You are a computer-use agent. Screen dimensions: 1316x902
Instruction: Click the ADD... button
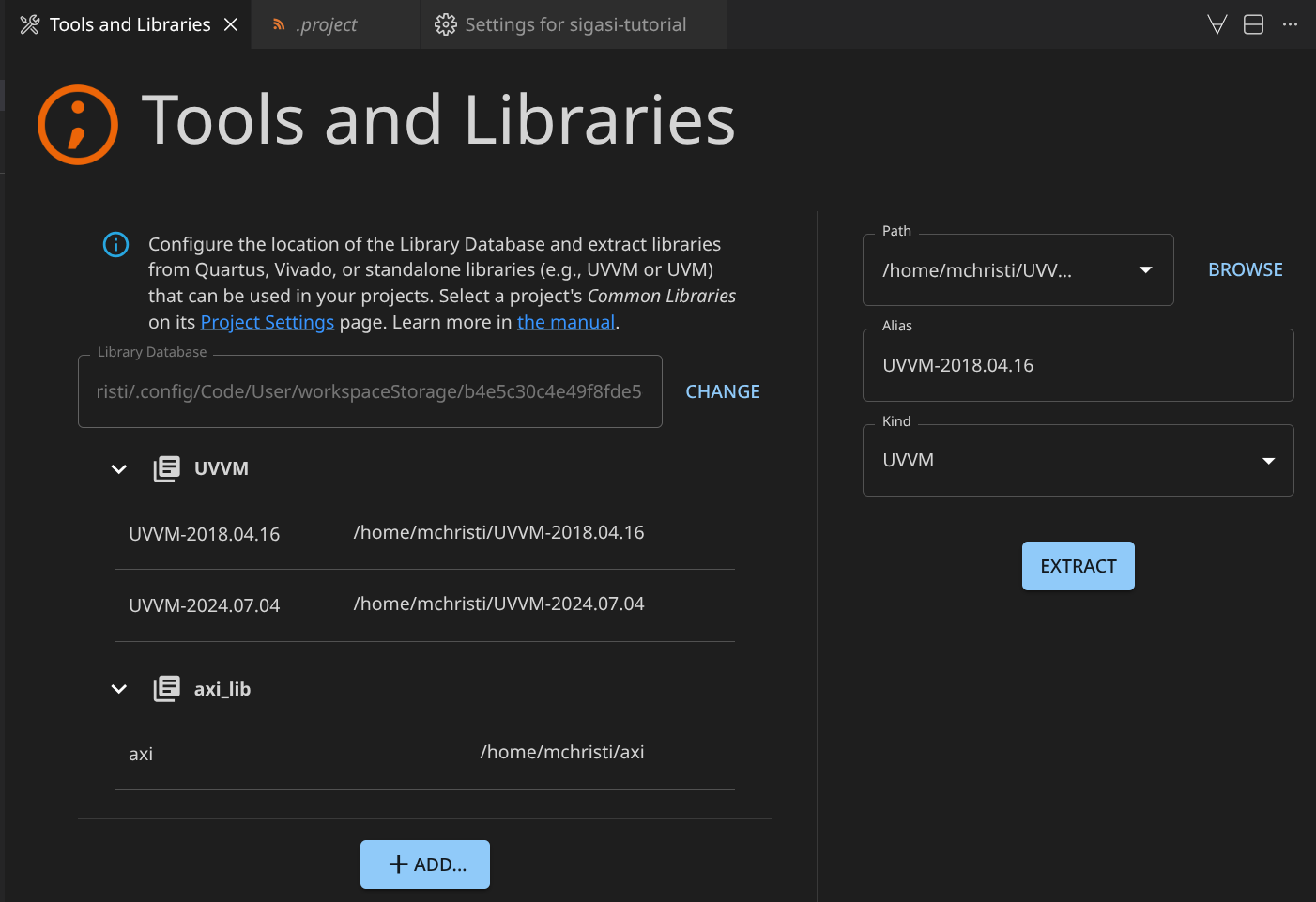[x=425, y=864]
